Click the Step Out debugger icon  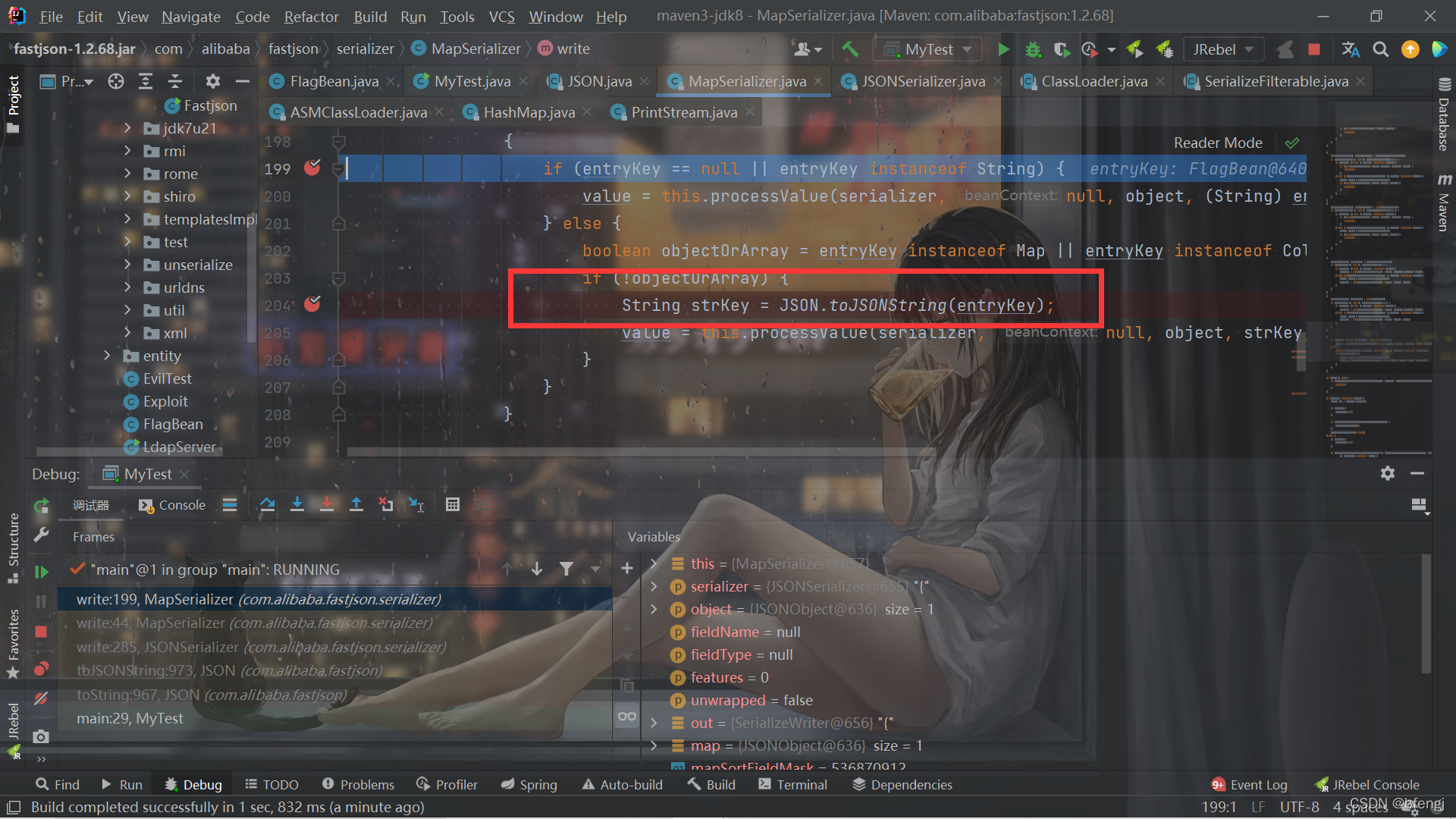click(356, 505)
